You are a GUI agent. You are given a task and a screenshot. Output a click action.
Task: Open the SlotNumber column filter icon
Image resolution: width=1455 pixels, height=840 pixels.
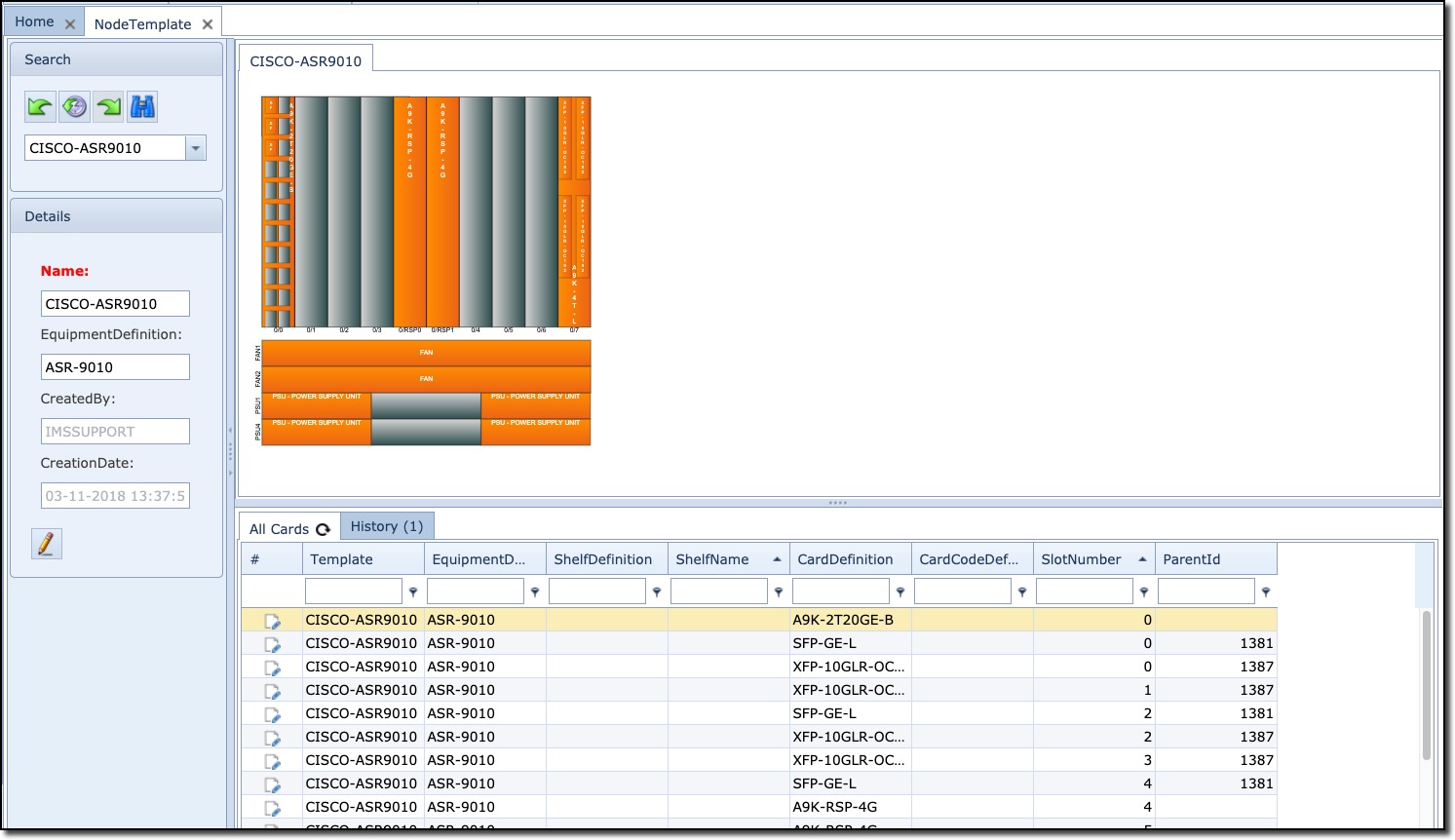coord(1144,592)
